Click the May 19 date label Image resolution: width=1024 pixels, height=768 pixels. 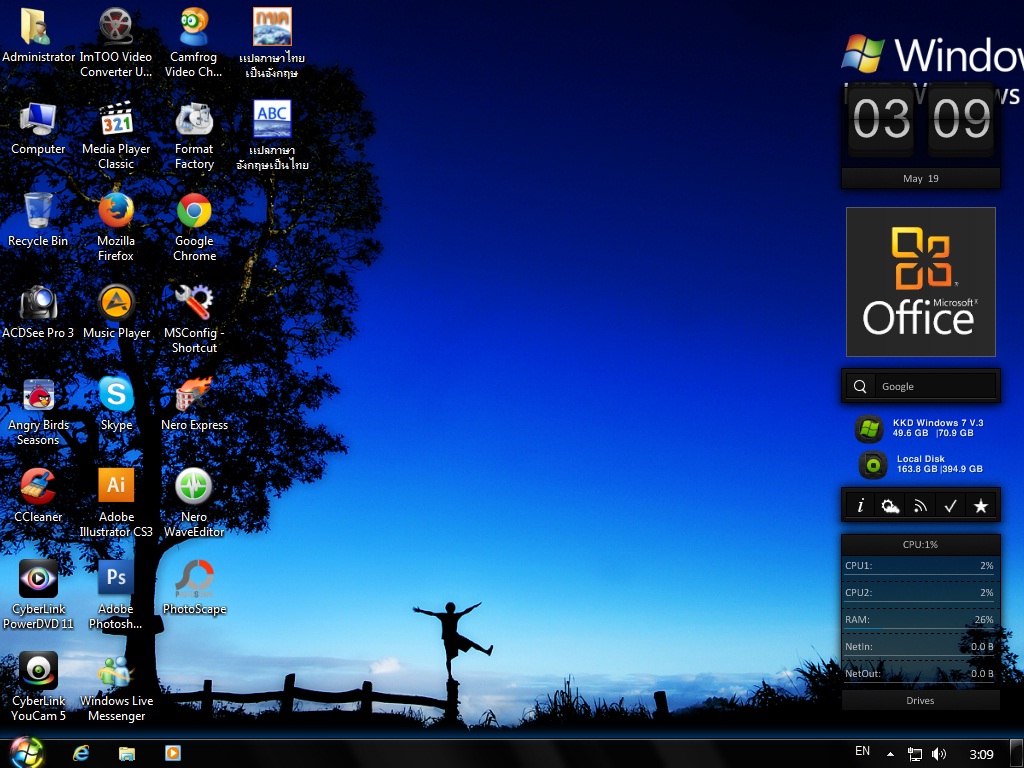[920, 178]
